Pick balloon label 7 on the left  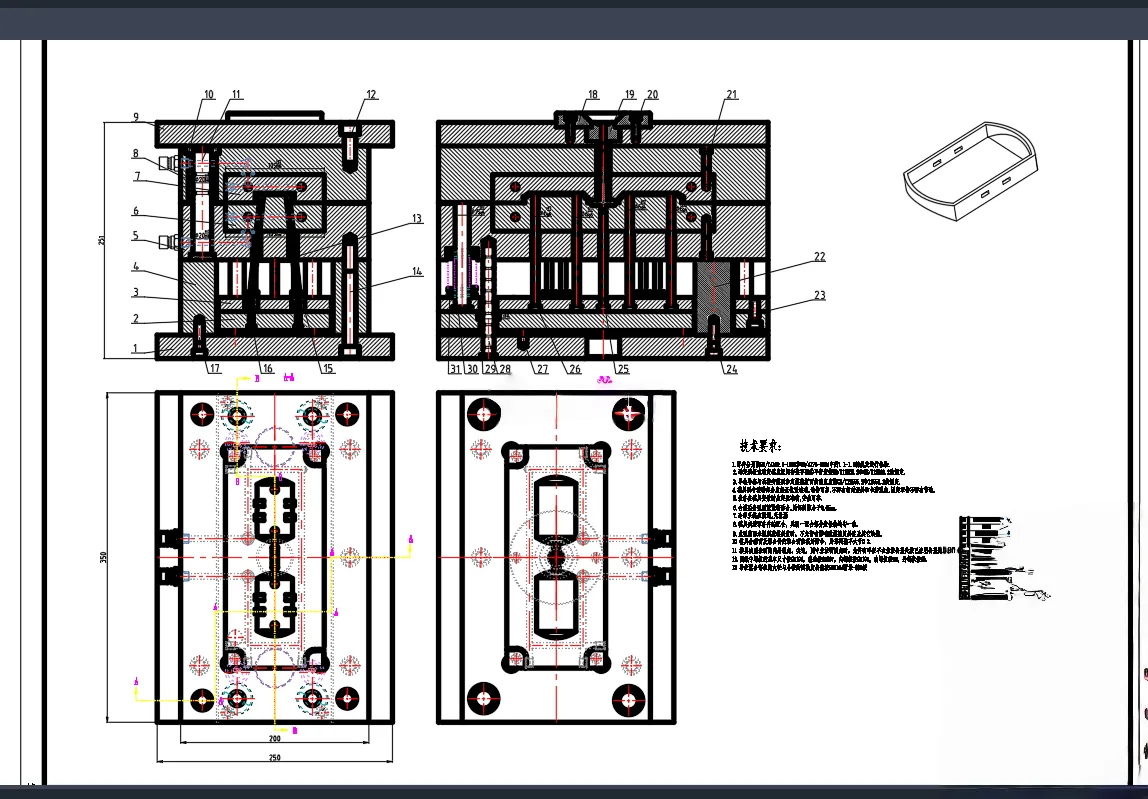coord(137,176)
